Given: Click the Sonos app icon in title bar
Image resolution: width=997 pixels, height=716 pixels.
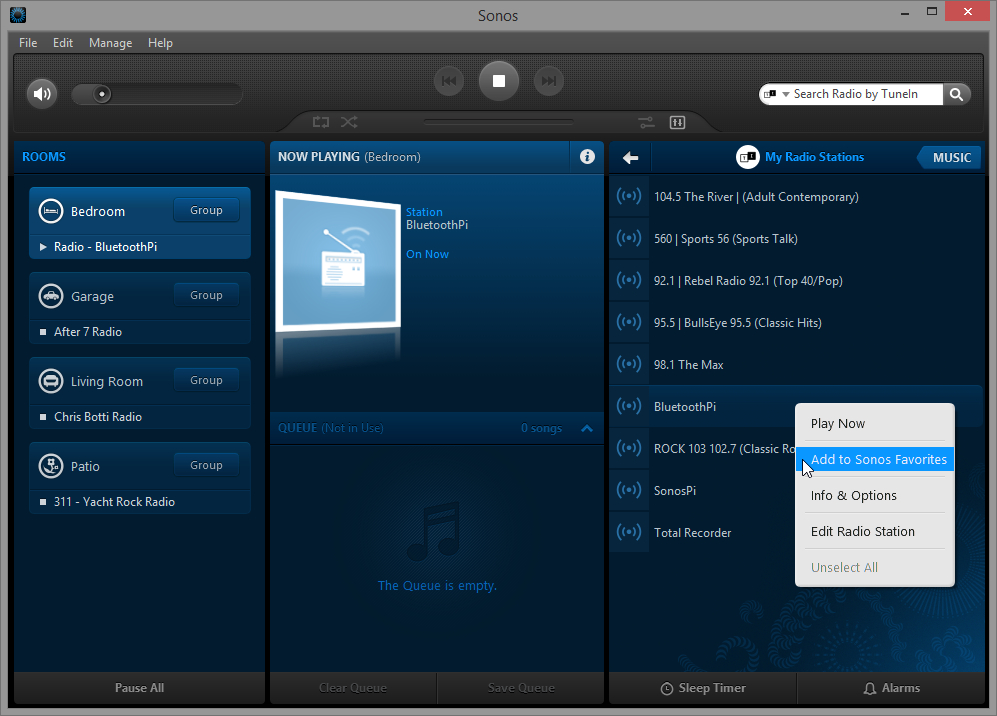Looking at the screenshot, I should click(x=18, y=15).
